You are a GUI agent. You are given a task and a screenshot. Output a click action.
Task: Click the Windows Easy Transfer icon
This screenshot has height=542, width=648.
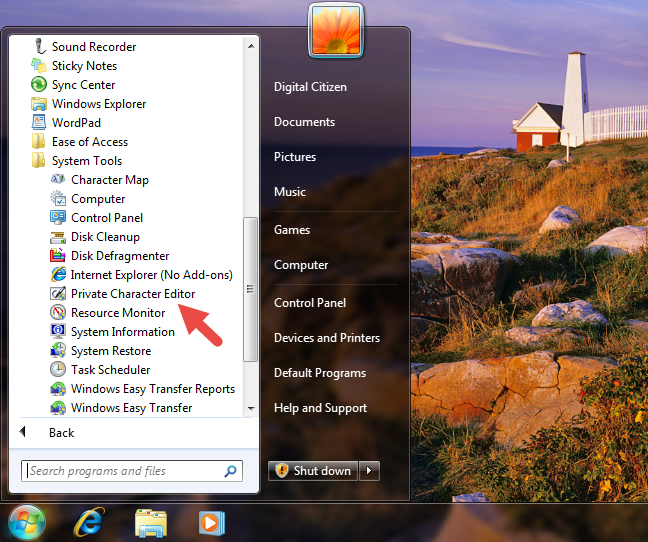58,407
